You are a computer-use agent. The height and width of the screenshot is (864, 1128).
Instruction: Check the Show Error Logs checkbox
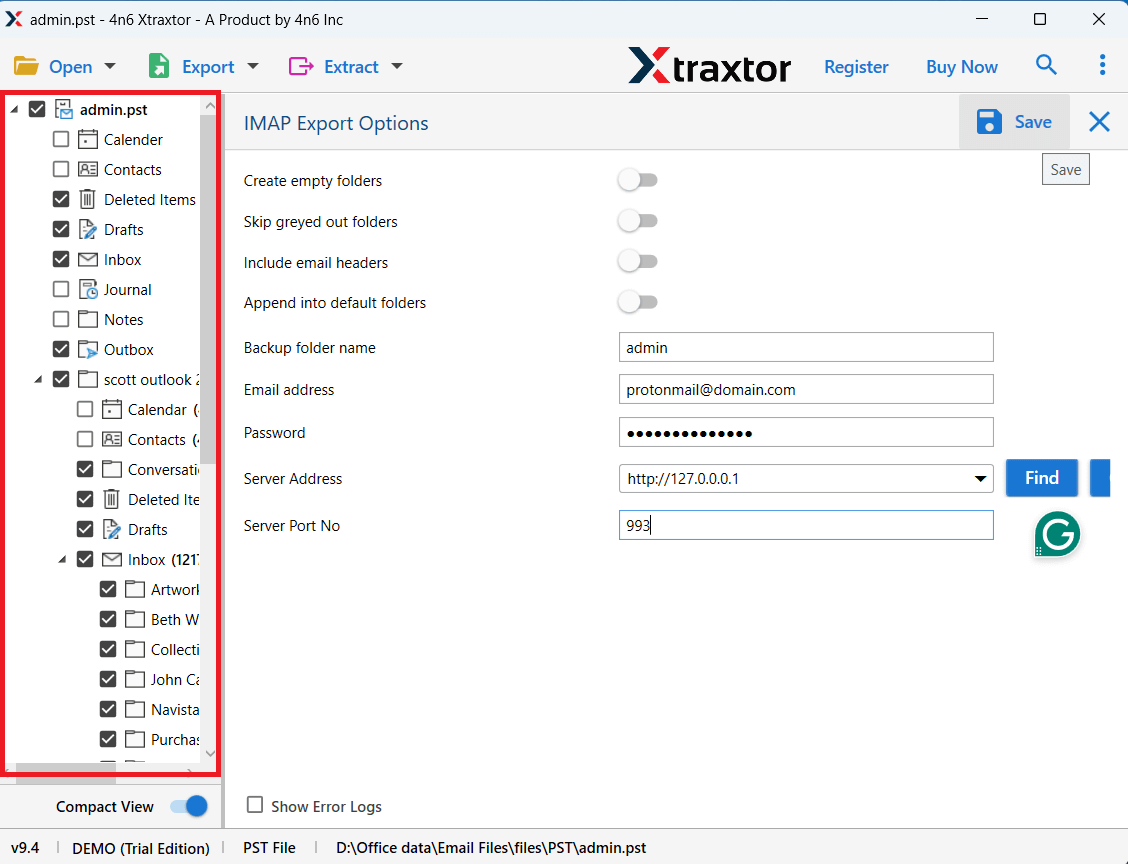coord(256,806)
